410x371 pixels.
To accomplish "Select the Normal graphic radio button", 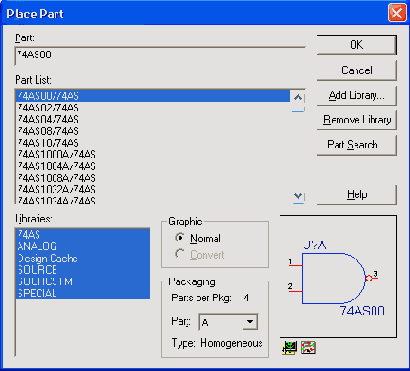I will (x=180, y=238).
